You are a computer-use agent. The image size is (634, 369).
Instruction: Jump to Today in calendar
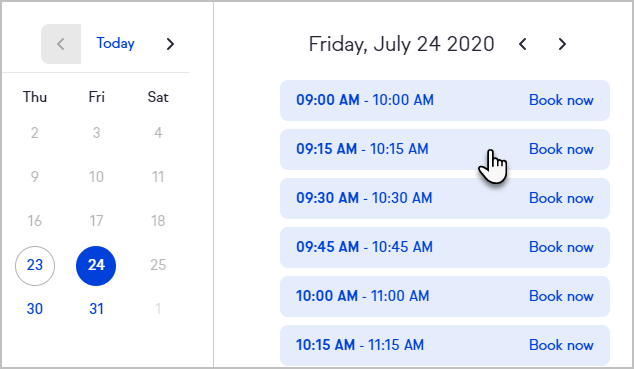pyautogui.click(x=115, y=43)
